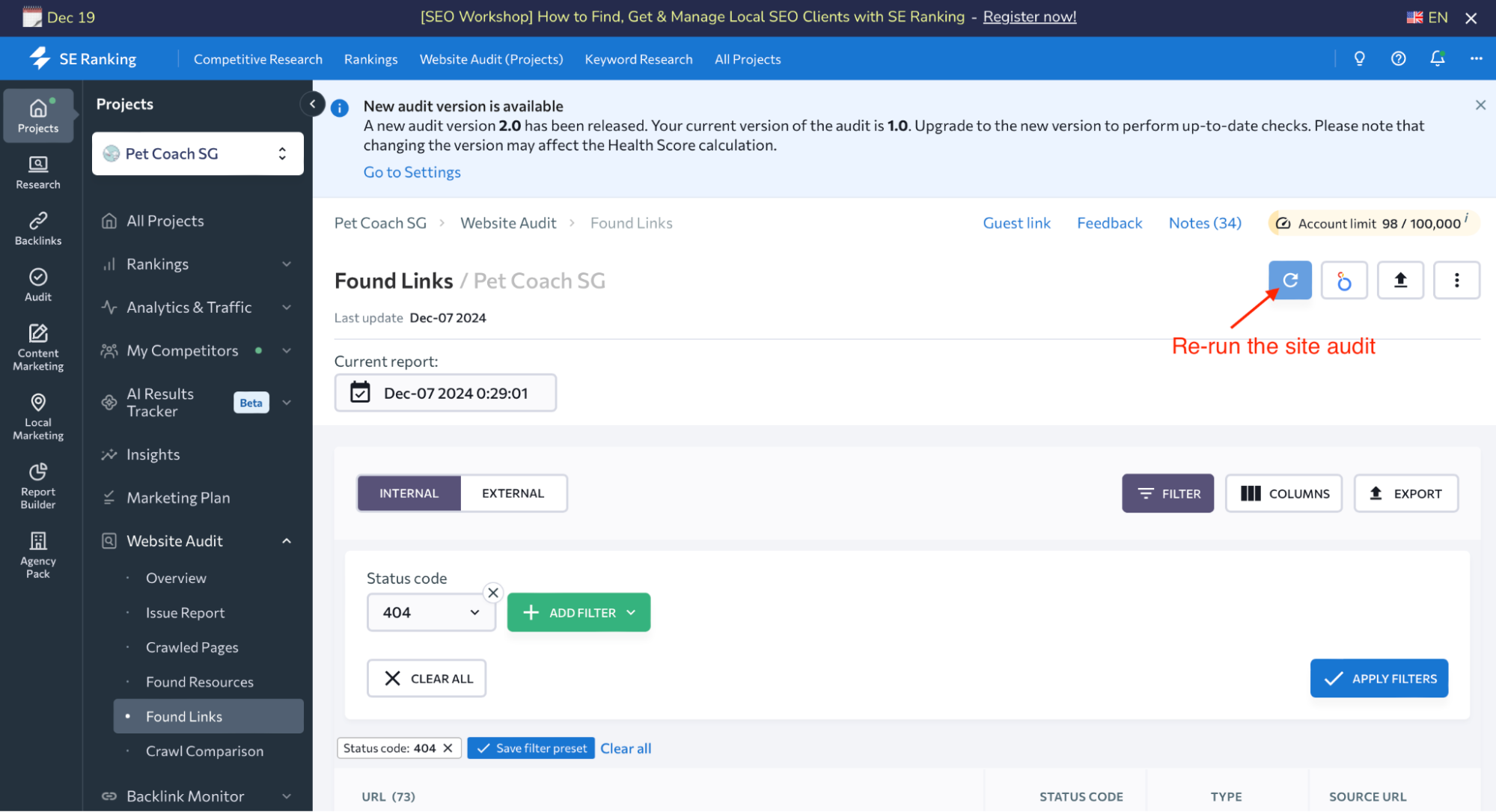The height and width of the screenshot is (812, 1496).
Task: Click Go to Settings upgrade link
Action: coord(412,172)
